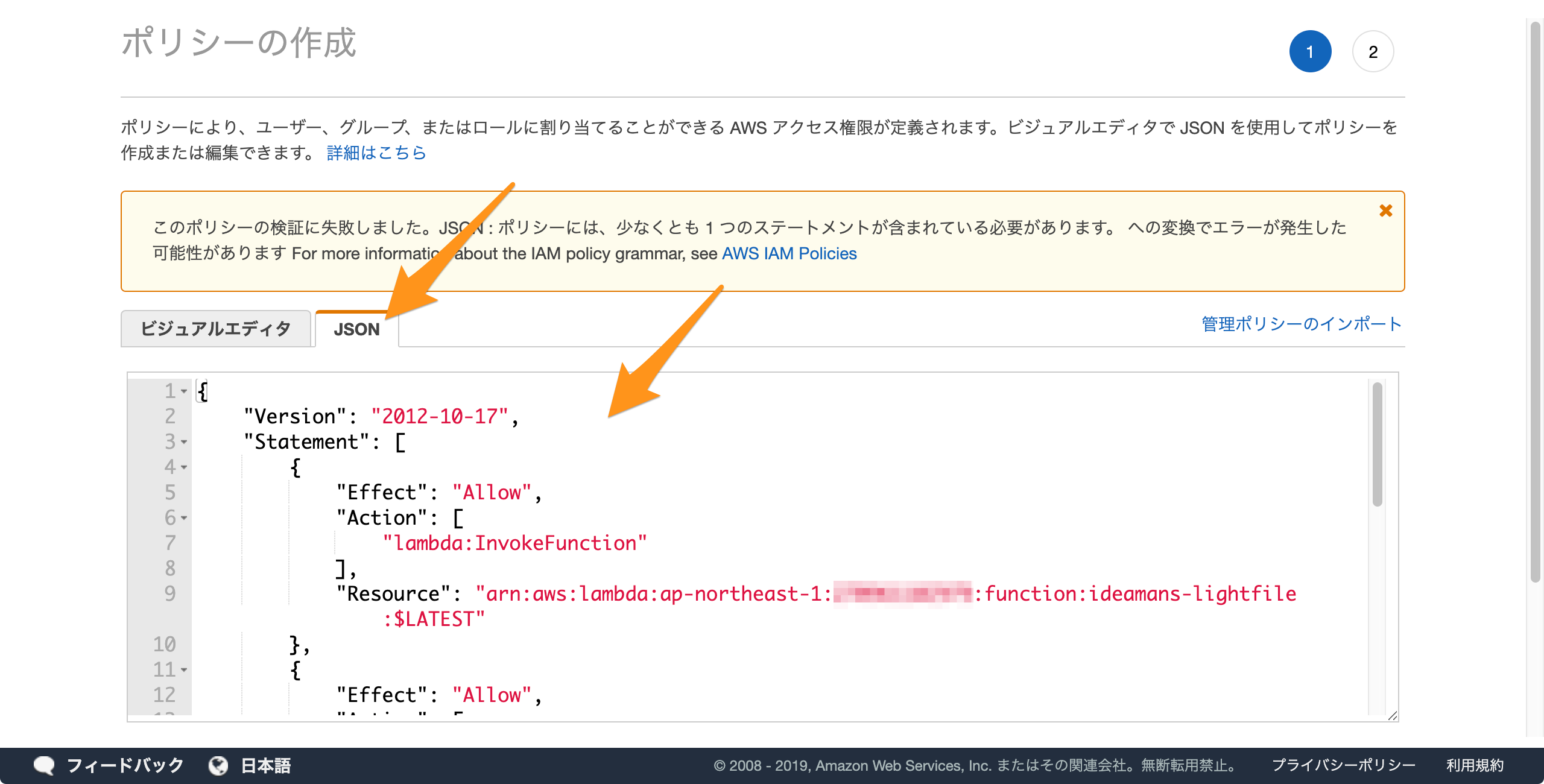Click the feedback speech bubble icon
This screenshot has height=784, width=1544.
tap(44, 765)
